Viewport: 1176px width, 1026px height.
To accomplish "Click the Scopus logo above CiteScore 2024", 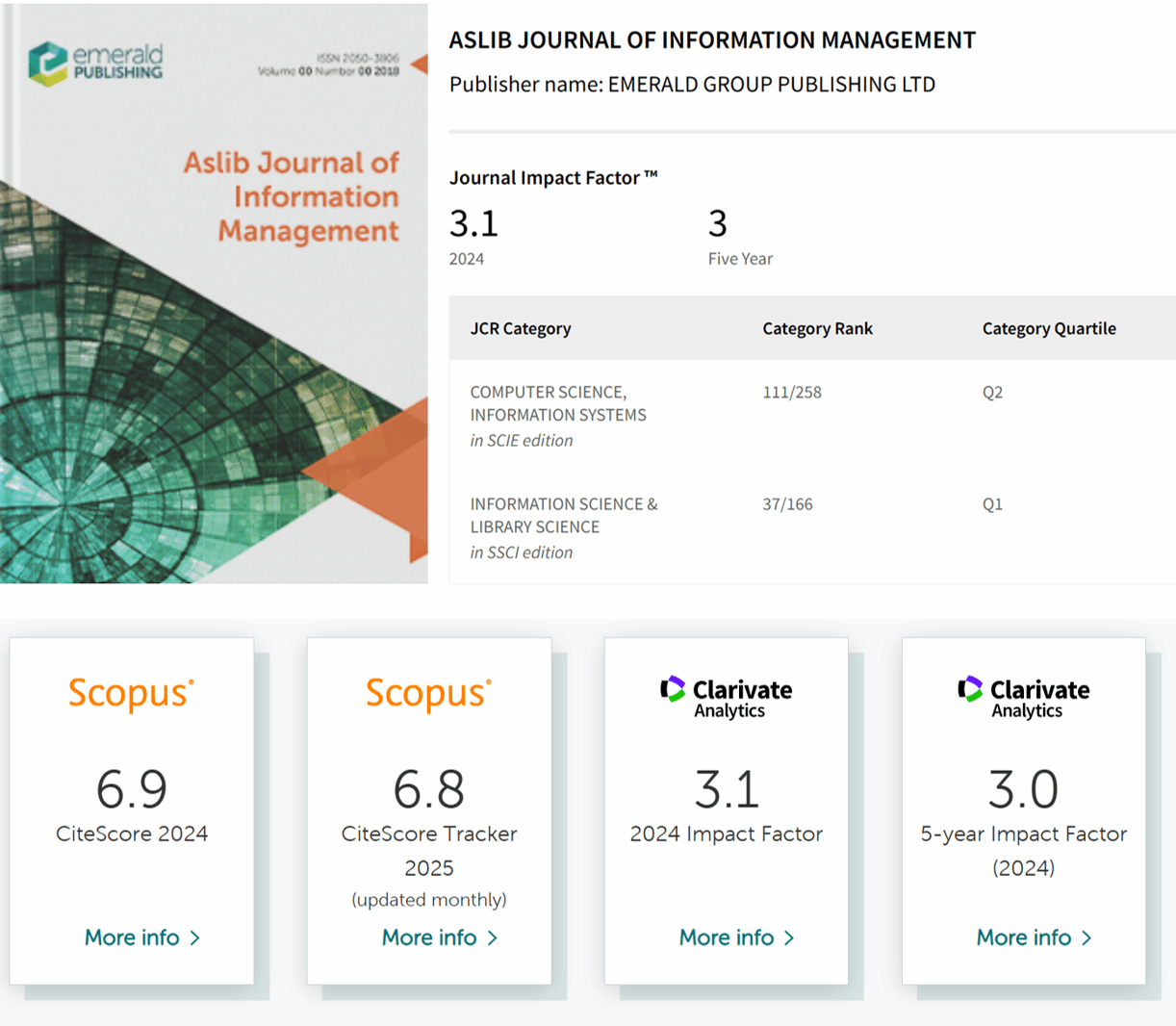I will [132, 693].
